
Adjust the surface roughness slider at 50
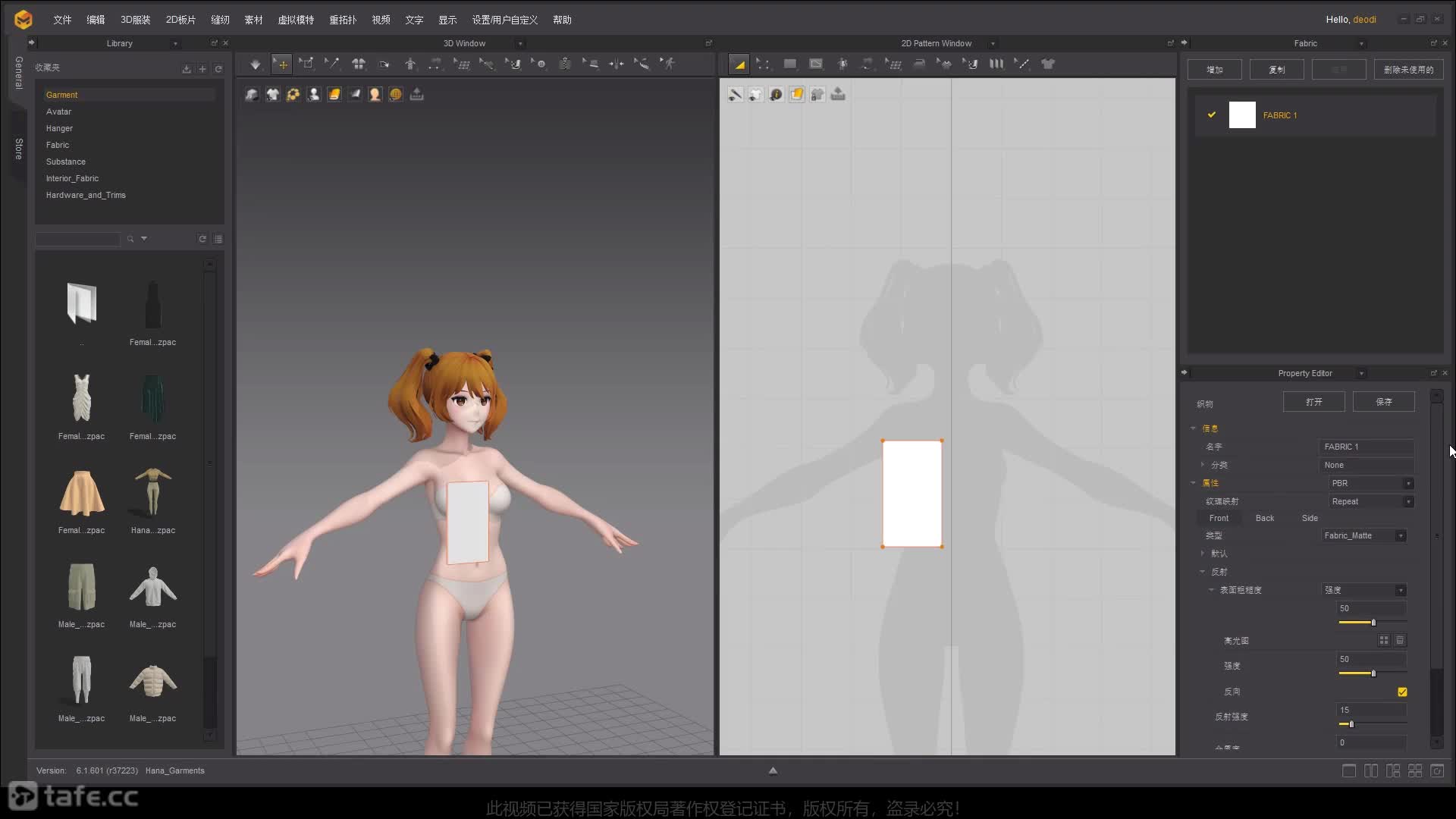click(1373, 623)
